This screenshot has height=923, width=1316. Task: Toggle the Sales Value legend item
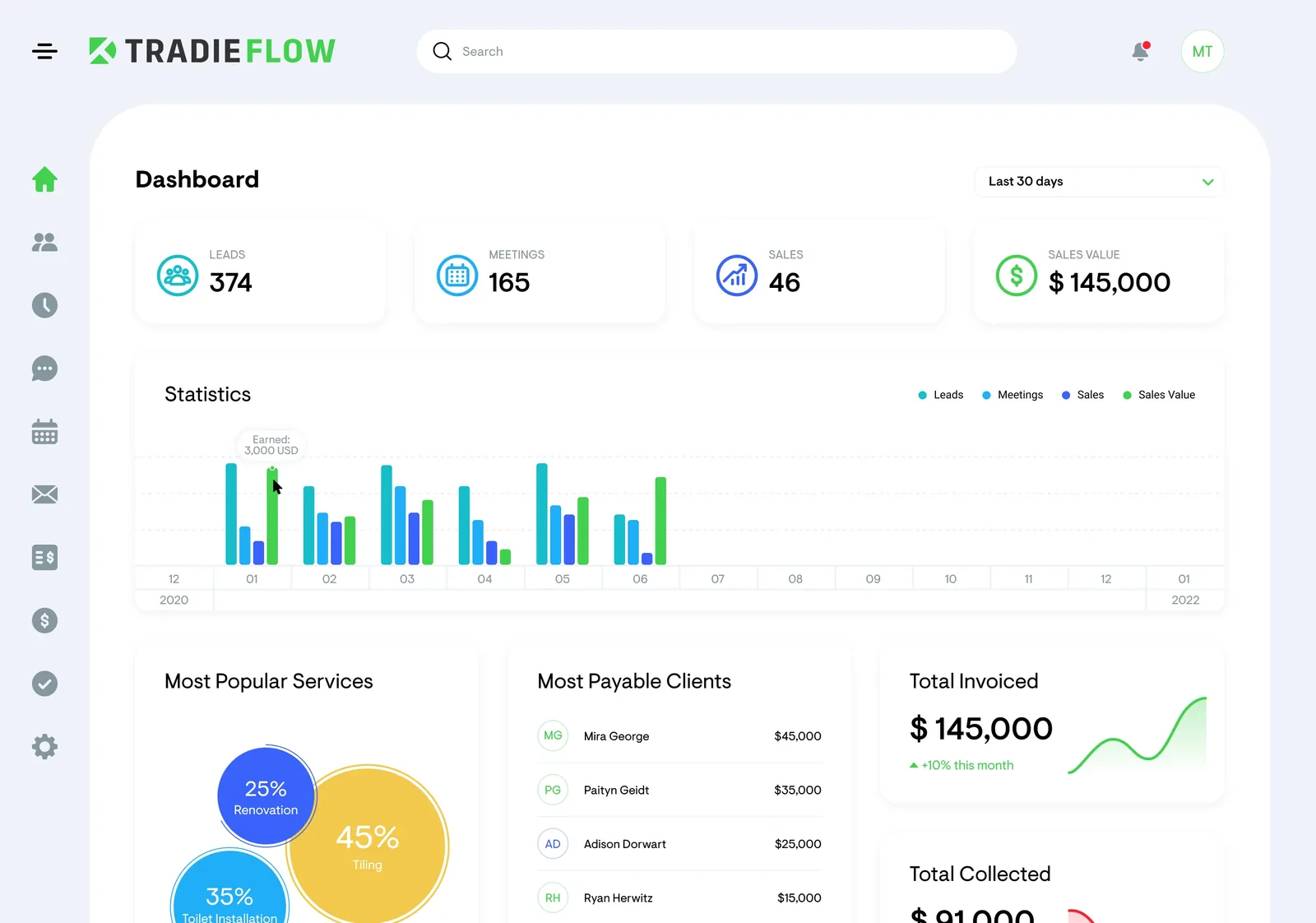1159,395
